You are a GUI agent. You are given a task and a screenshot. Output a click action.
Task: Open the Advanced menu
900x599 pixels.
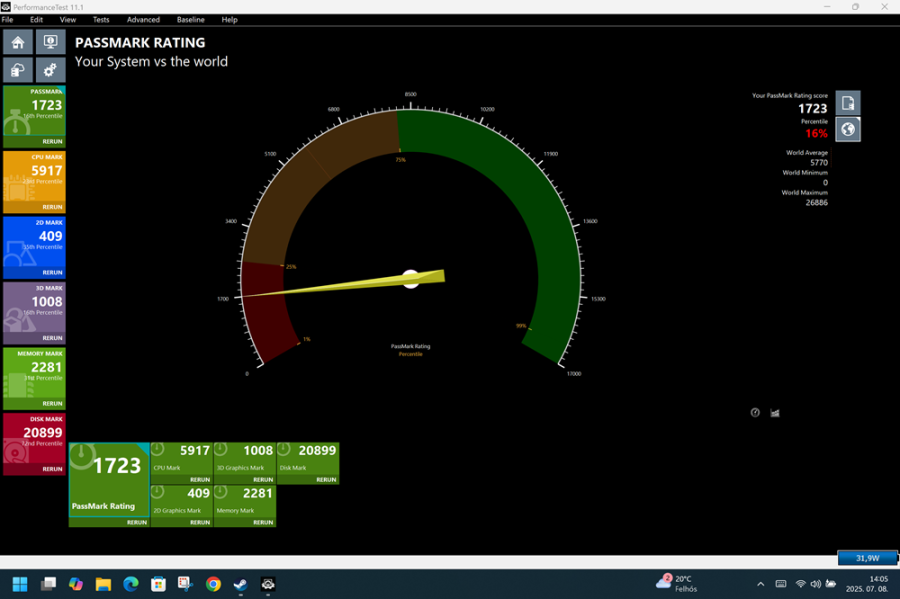[143, 20]
